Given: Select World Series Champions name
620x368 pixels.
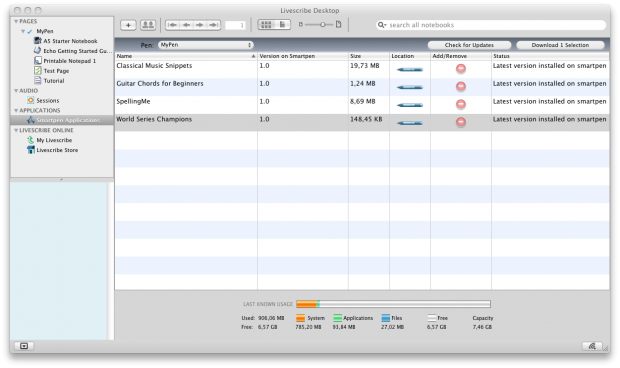Looking at the screenshot, I should pyautogui.click(x=154, y=119).
